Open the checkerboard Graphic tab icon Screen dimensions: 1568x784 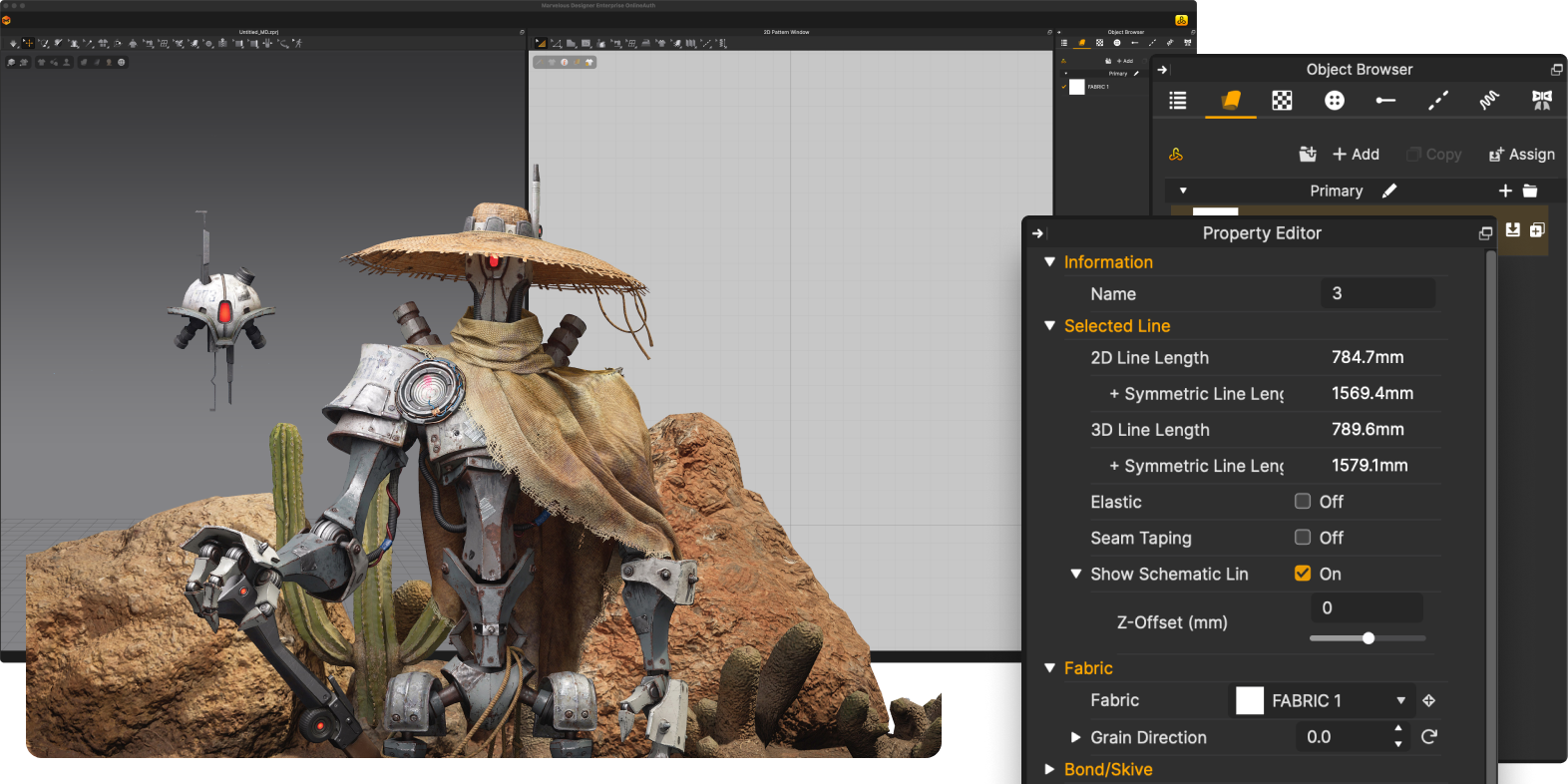coord(1282,100)
